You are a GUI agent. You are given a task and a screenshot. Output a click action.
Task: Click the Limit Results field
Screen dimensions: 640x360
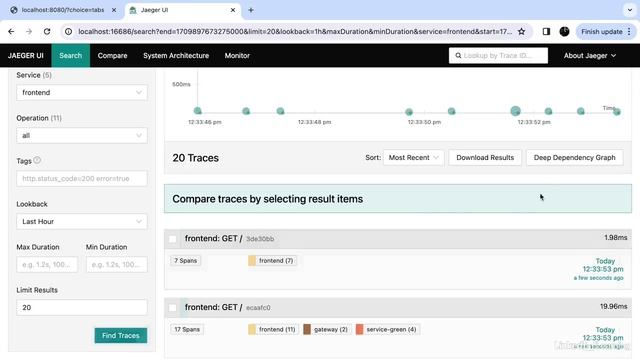[82, 307]
